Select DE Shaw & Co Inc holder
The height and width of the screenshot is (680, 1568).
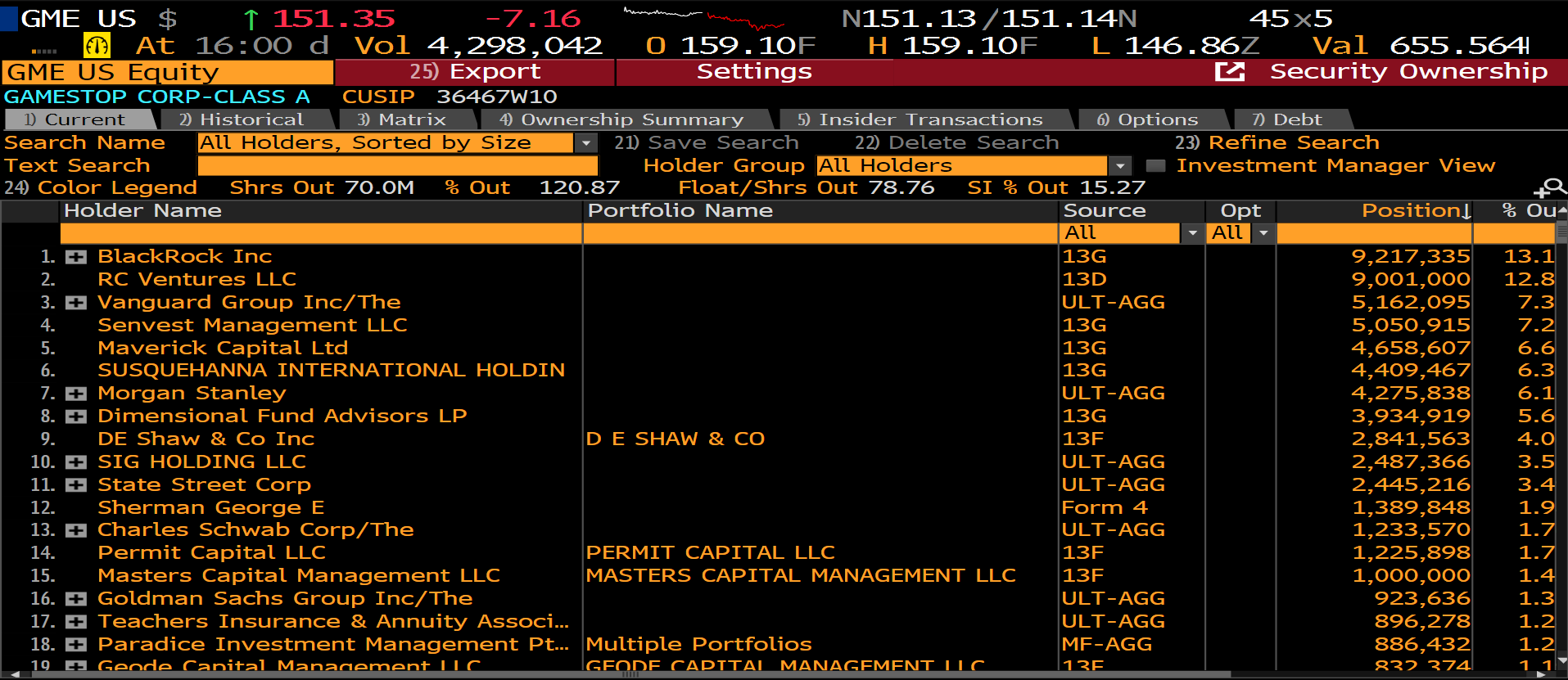[206, 439]
